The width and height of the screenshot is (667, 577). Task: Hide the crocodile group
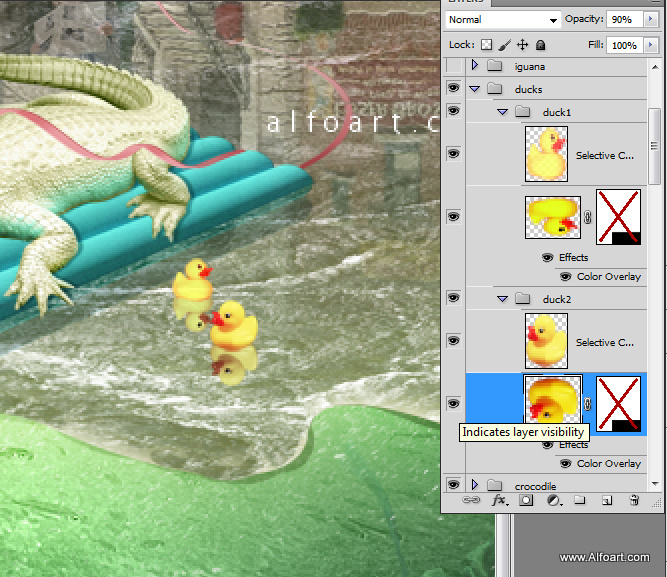[453, 484]
